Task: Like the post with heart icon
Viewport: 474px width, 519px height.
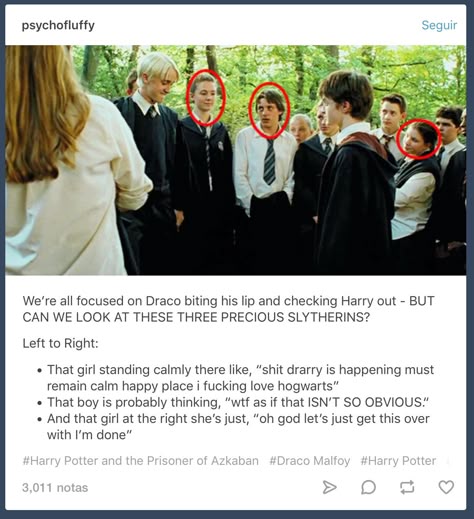Action: pyautogui.click(x=446, y=487)
